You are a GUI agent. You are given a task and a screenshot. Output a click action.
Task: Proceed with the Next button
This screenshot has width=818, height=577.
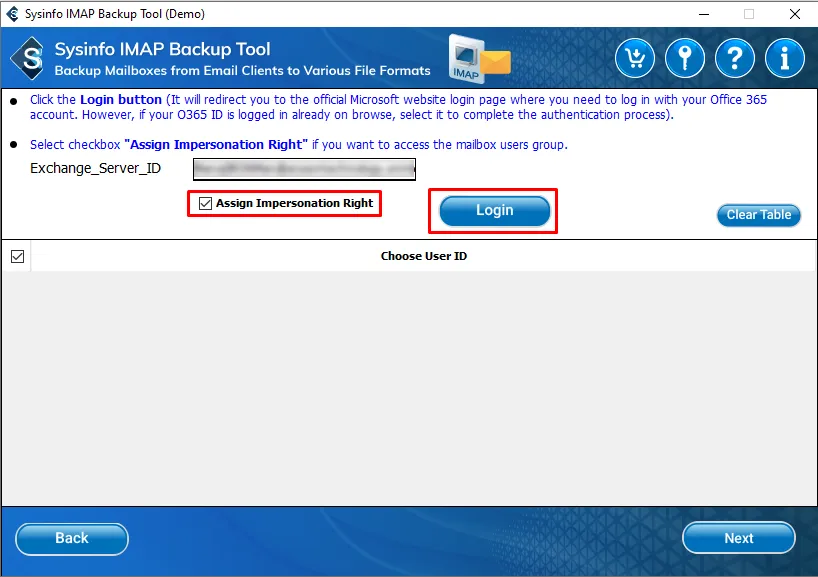tap(739, 538)
